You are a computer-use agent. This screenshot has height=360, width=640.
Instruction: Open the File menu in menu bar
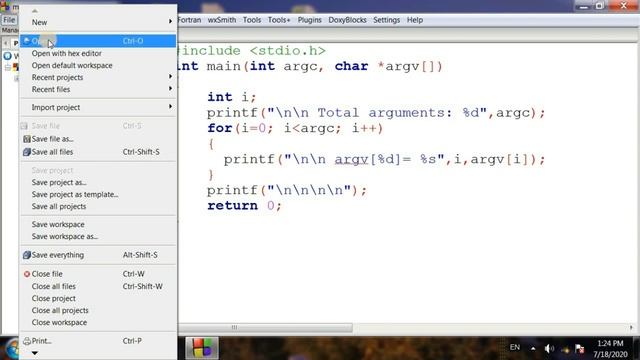pyautogui.click(x=9, y=20)
